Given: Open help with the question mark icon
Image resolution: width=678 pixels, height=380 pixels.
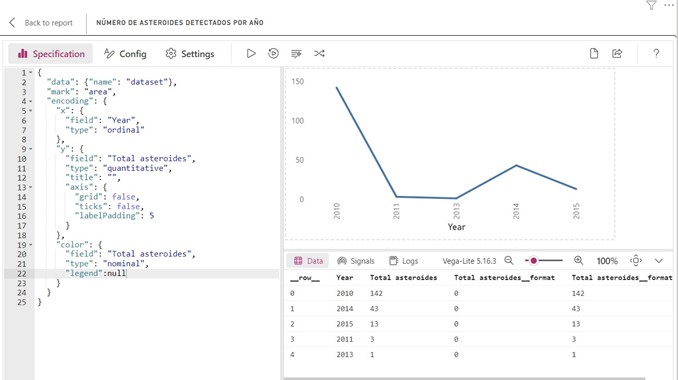Looking at the screenshot, I should point(656,54).
